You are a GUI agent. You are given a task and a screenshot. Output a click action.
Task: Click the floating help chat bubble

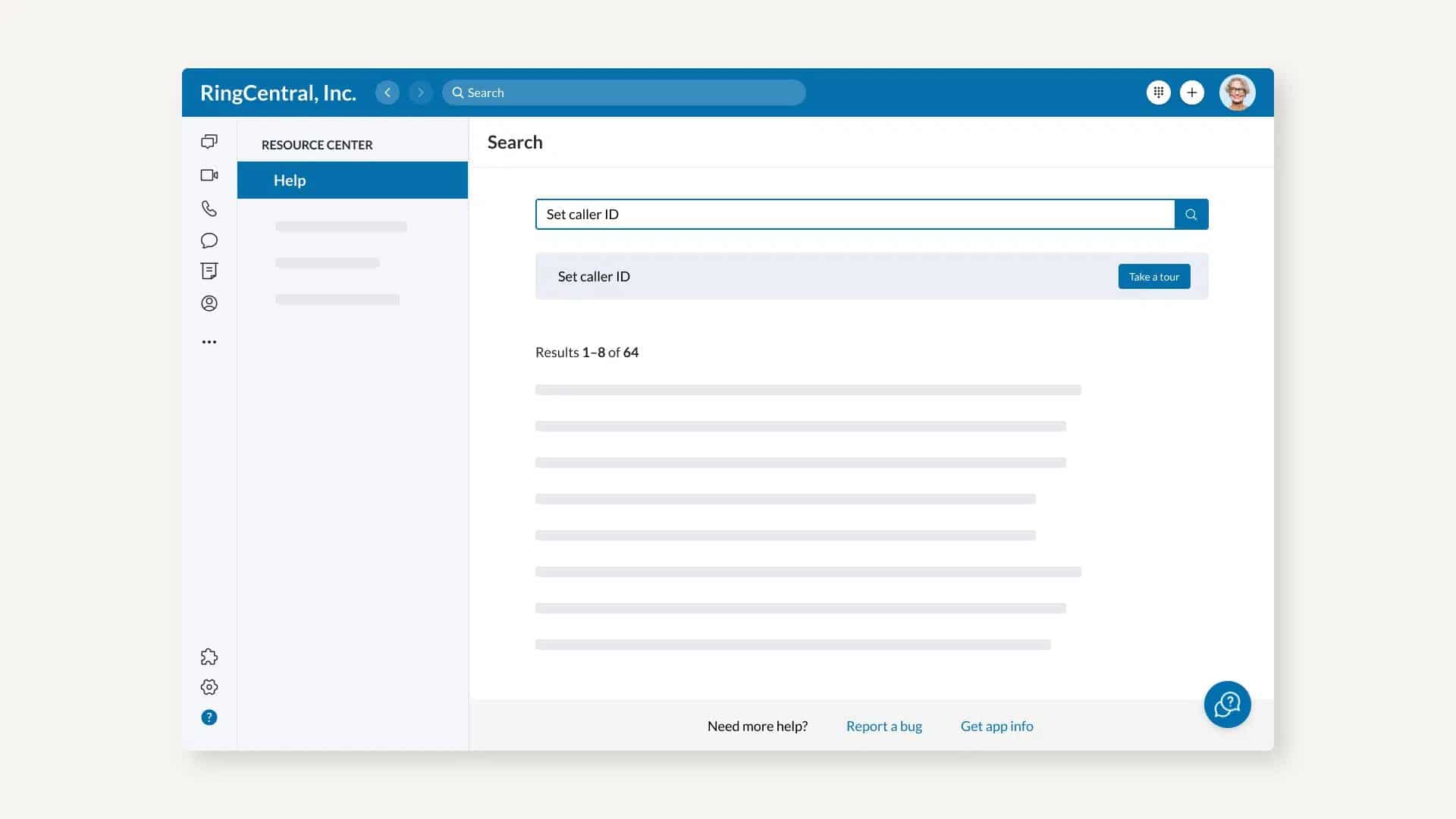[x=1227, y=704]
